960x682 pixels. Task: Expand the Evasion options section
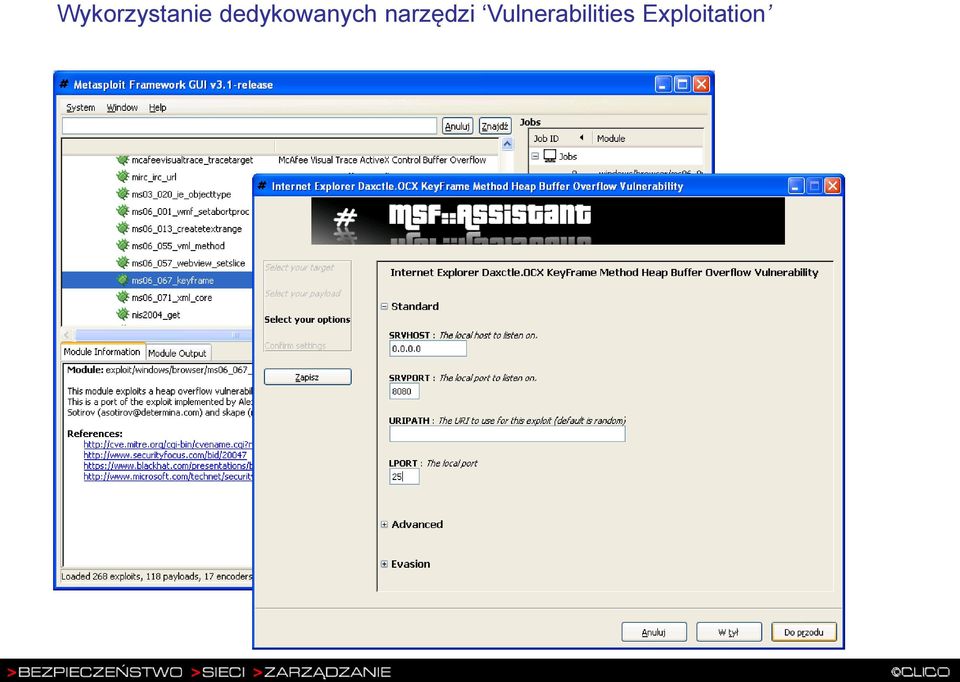tap(384, 564)
